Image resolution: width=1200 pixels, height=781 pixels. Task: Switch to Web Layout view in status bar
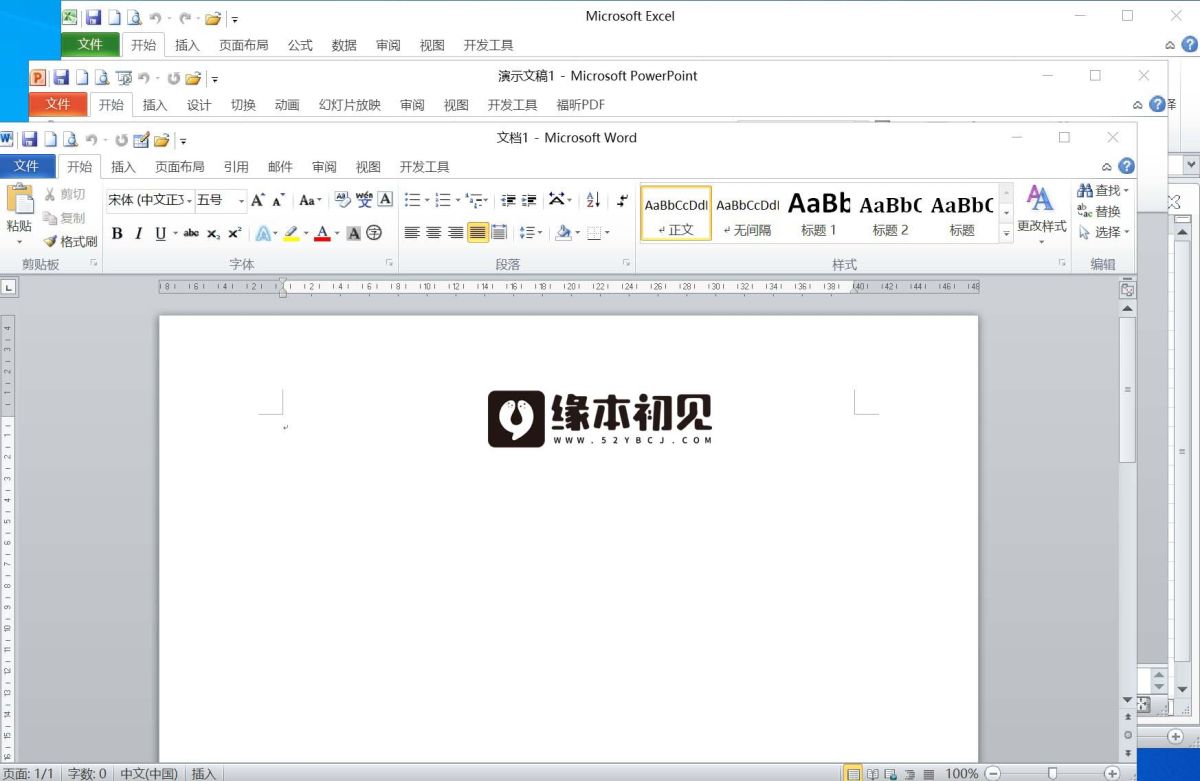(x=891, y=774)
